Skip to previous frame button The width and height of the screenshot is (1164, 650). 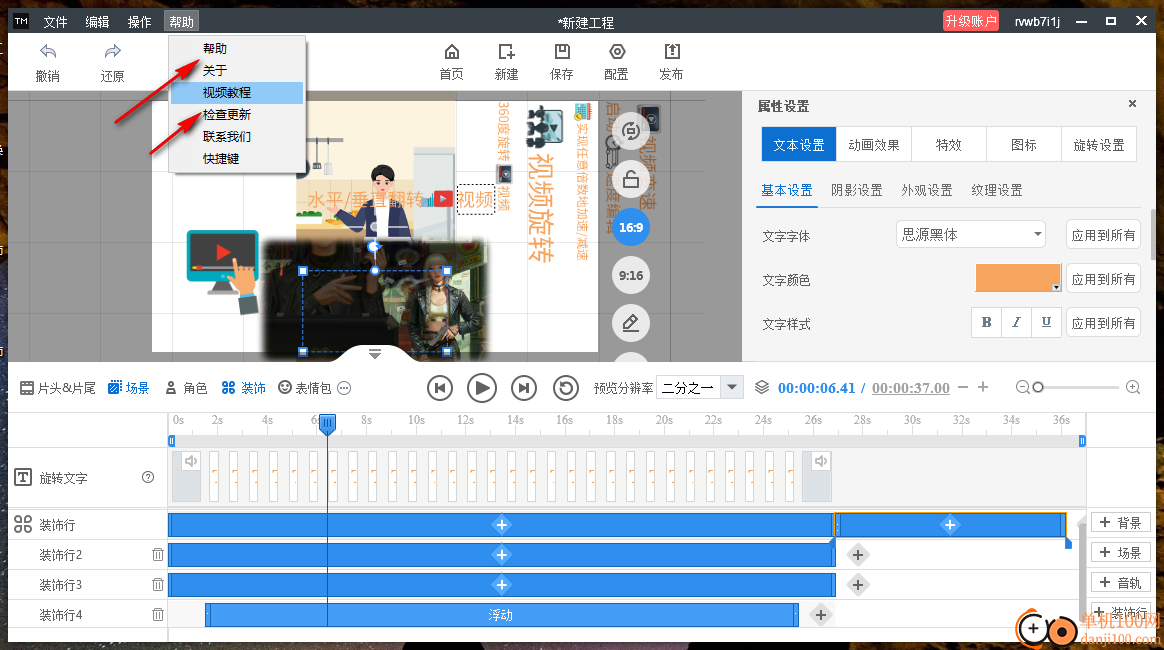pos(440,388)
